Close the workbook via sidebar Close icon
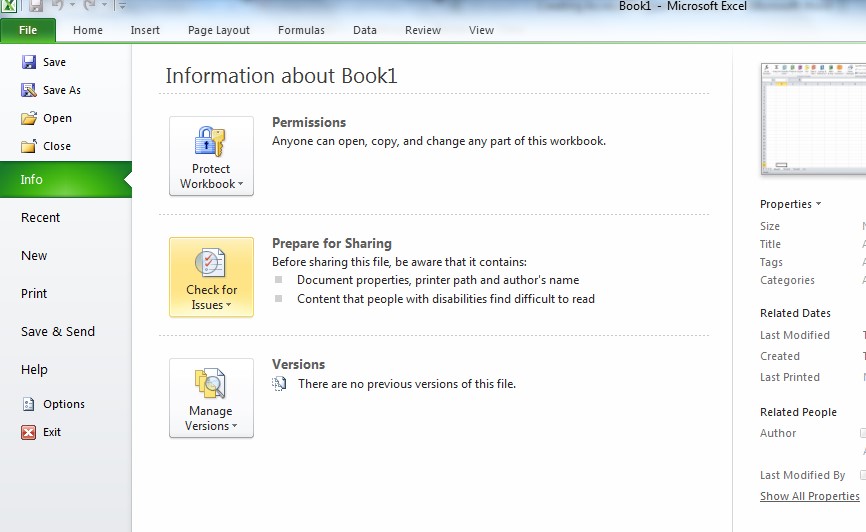The width and height of the screenshot is (866, 532). tap(29, 146)
